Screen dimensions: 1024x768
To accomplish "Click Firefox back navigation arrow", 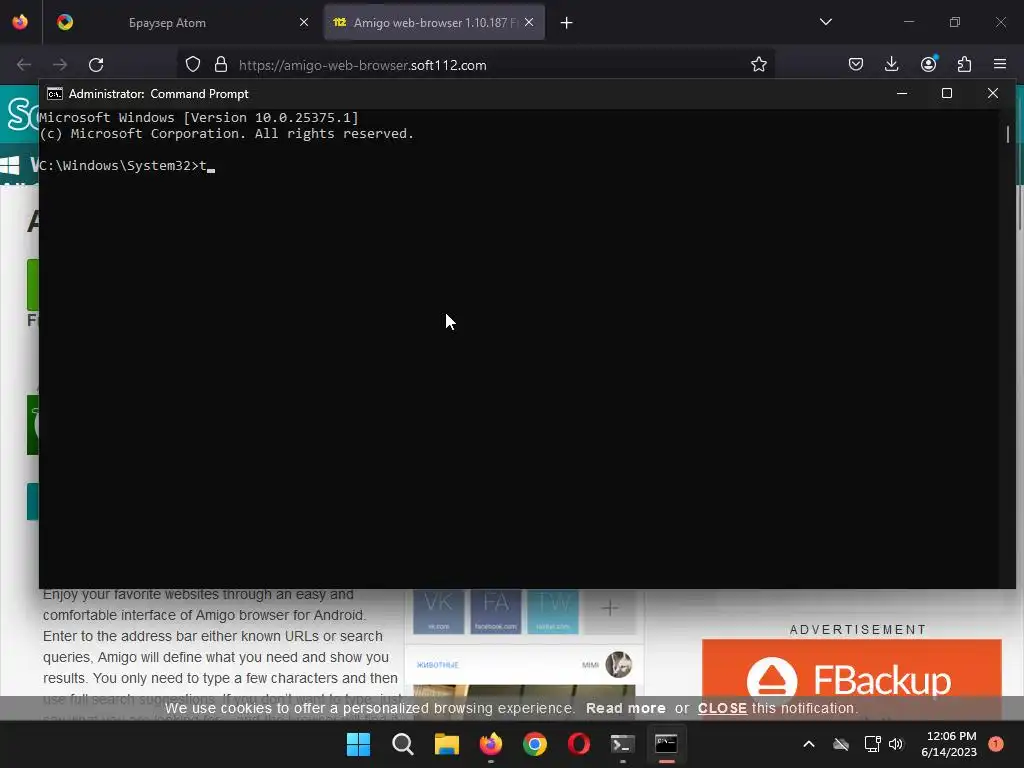I will pos(24,65).
